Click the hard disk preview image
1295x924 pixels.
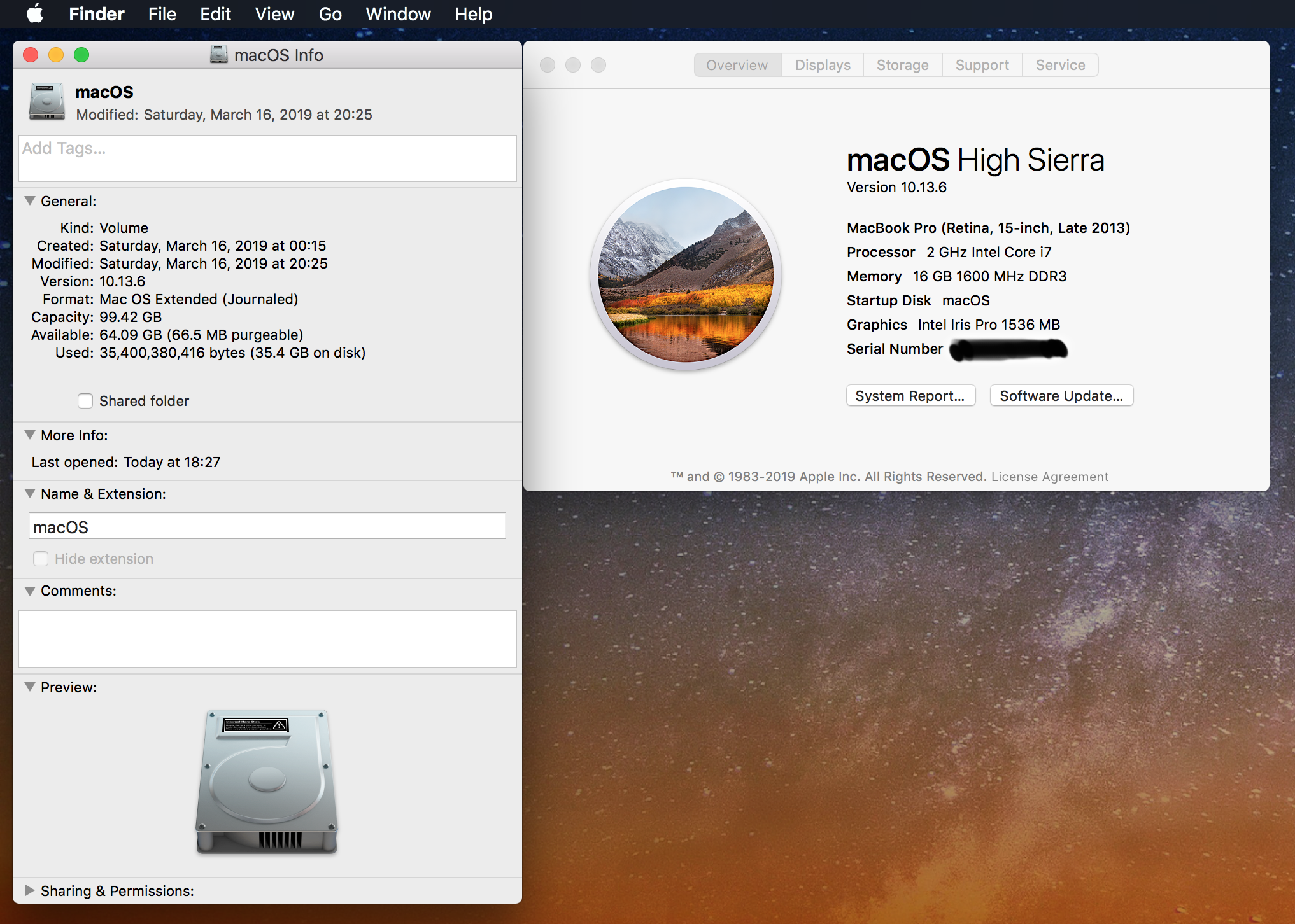(266, 782)
